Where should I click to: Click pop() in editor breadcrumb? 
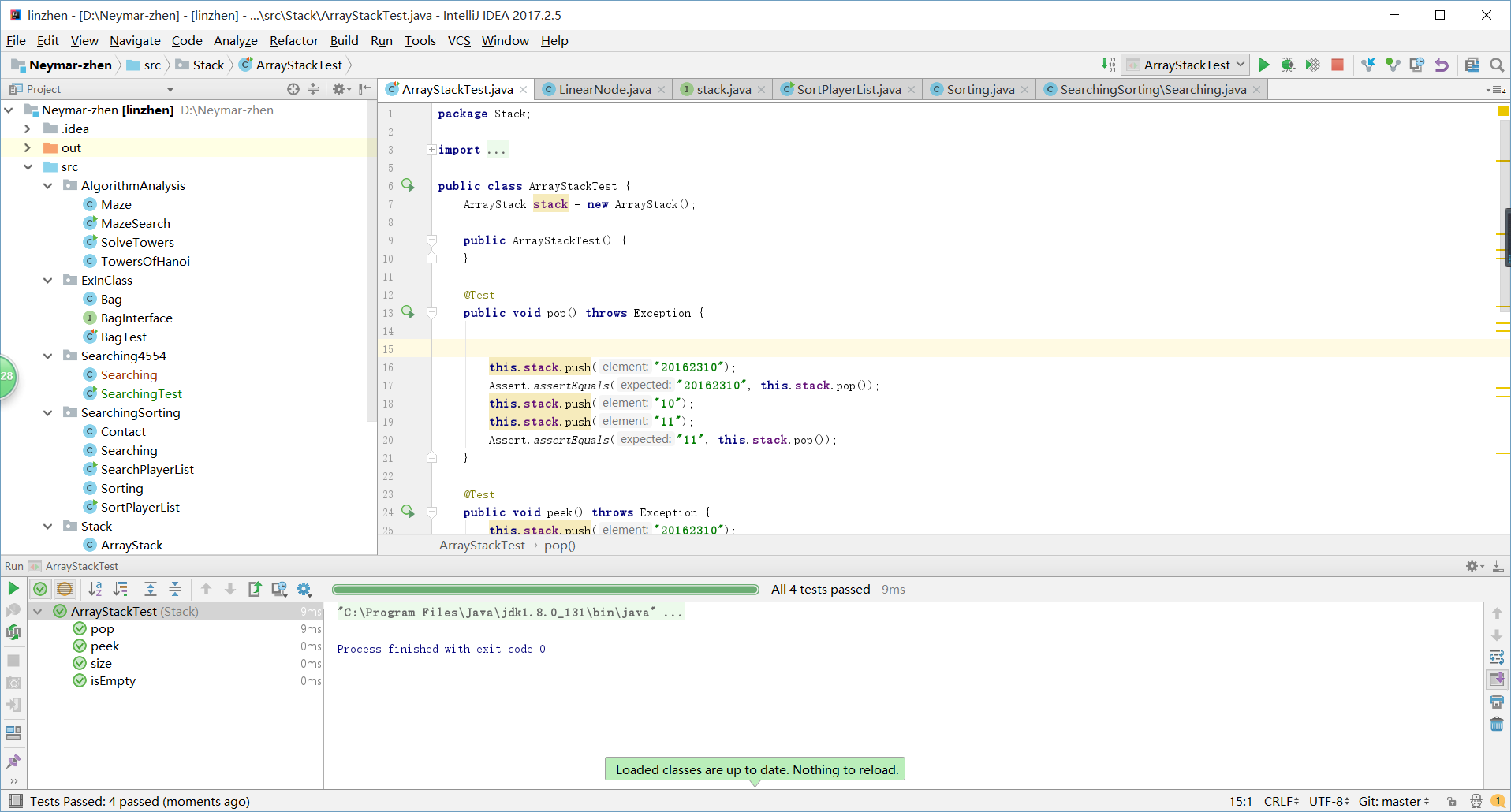(x=560, y=545)
